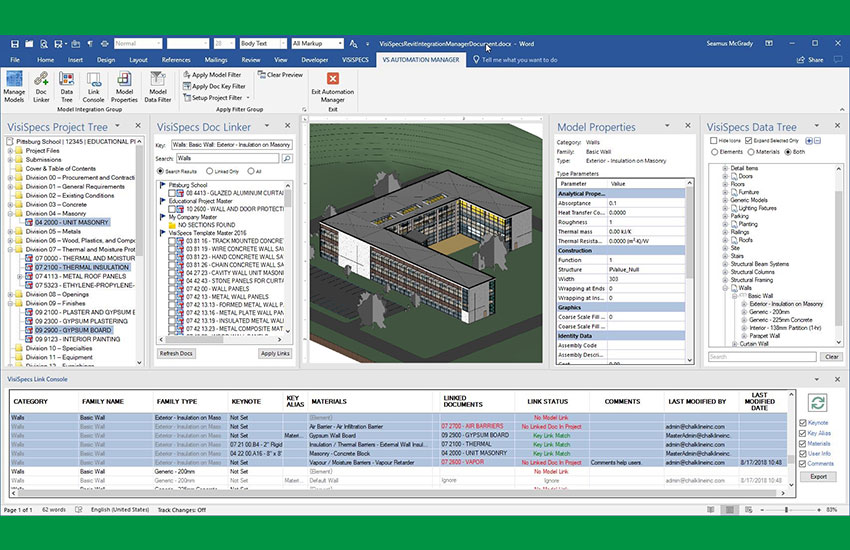The width and height of the screenshot is (850, 550).
Task: Open the Mailings ribbon tab
Action: (x=216, y=60)
